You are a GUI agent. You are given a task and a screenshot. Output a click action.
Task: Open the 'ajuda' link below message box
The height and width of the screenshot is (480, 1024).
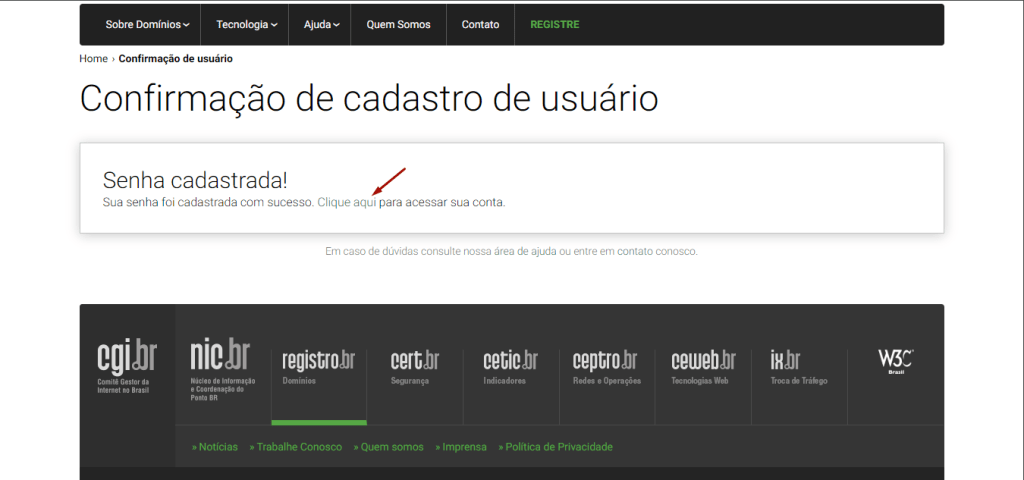[x=542, y=252]
